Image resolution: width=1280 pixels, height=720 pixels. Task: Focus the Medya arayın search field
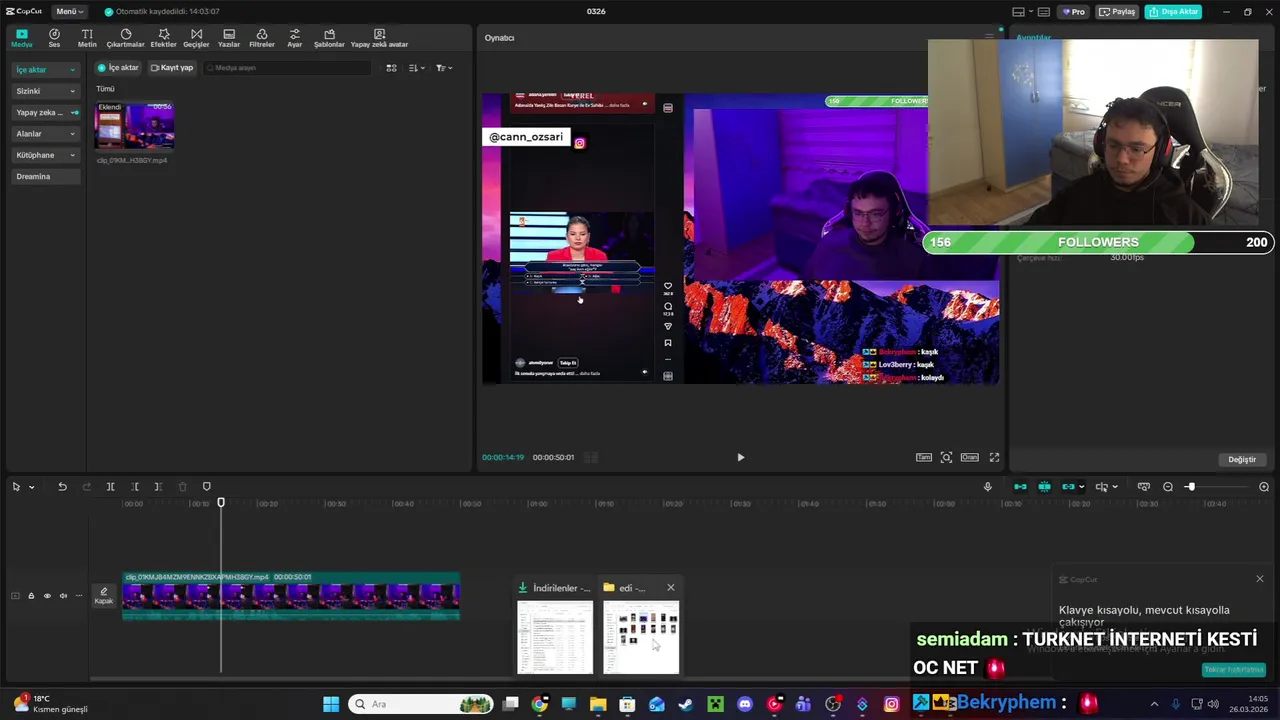(287, 68)
